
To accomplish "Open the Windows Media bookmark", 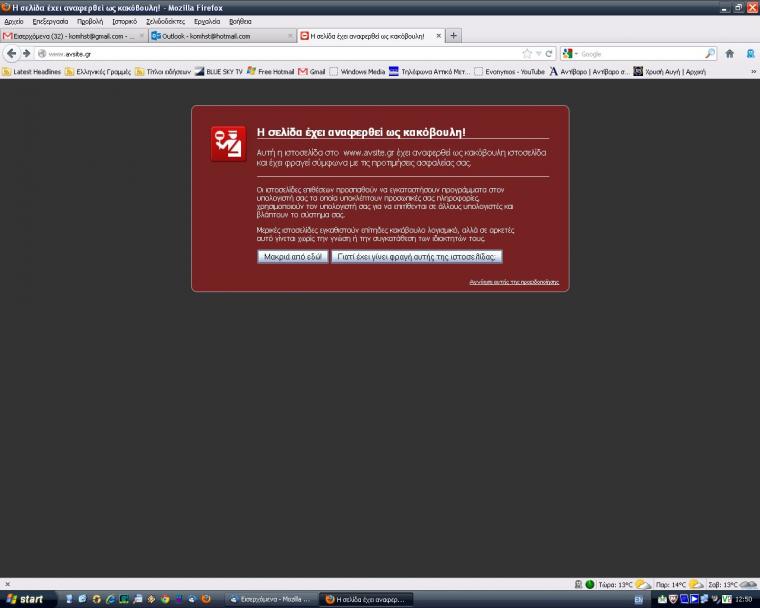I will point(357,72).
